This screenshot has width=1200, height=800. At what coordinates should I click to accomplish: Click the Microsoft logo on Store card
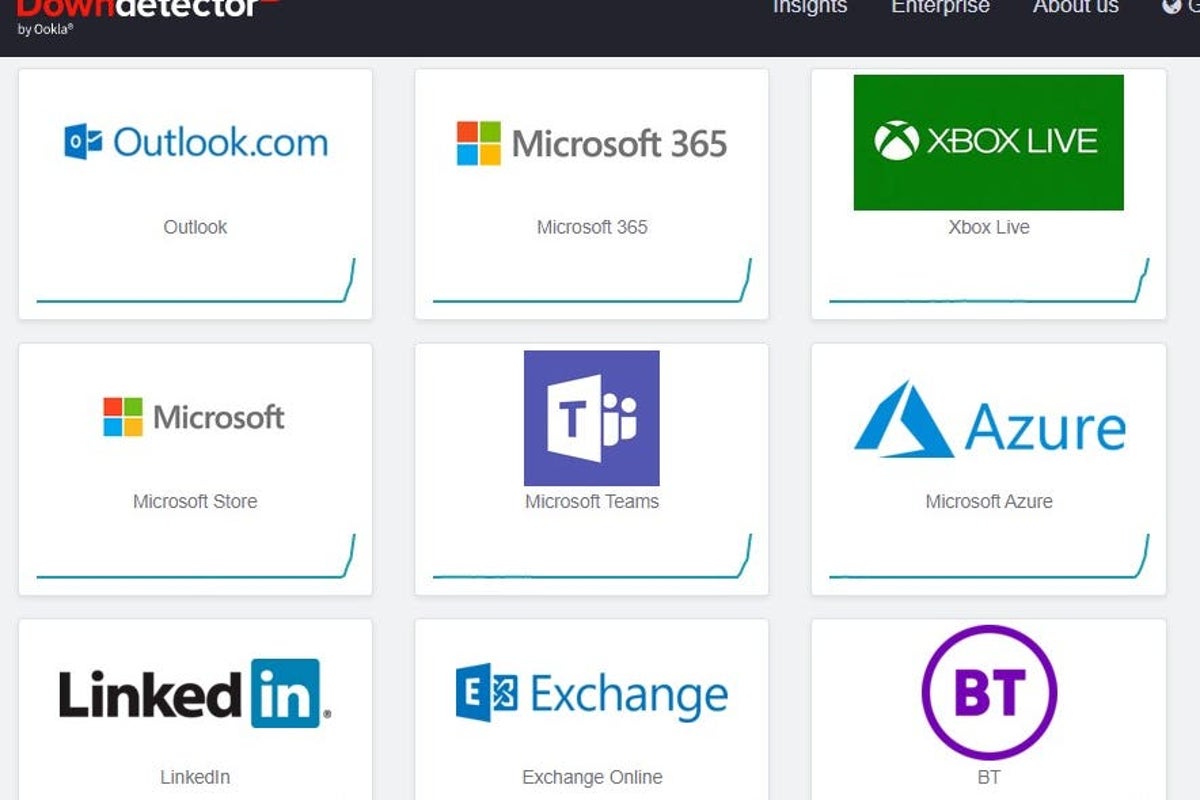194,417
